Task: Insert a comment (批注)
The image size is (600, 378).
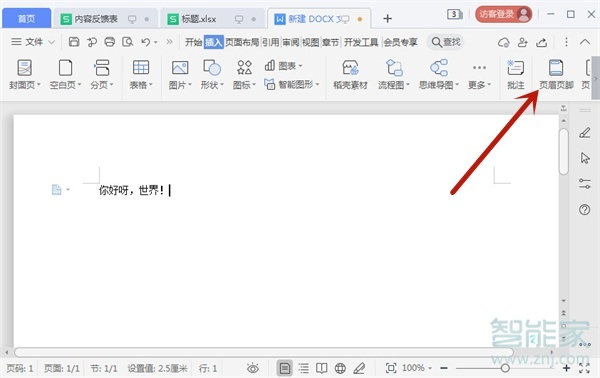Action: click(x=515, y=75)
